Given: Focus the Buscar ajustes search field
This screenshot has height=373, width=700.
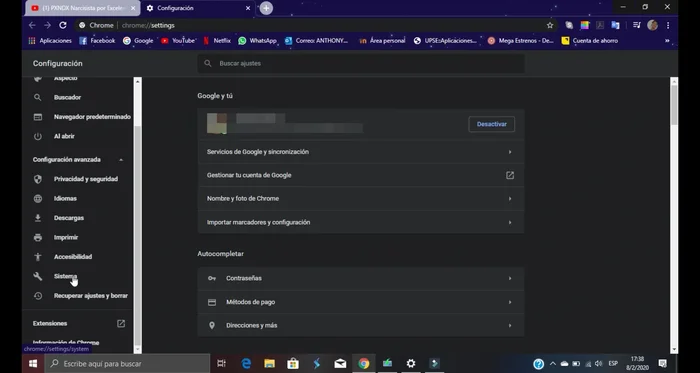Looking at the screenshot, I should click(361, 63).
